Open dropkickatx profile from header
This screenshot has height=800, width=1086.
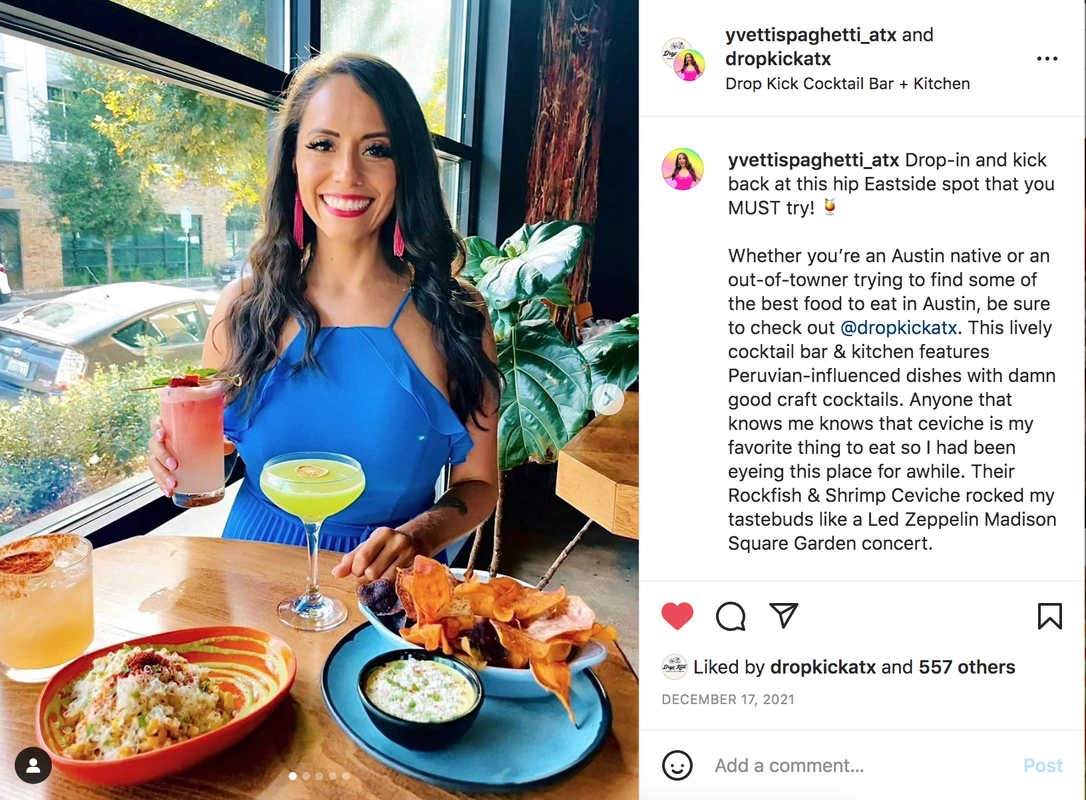coord(778,59)
